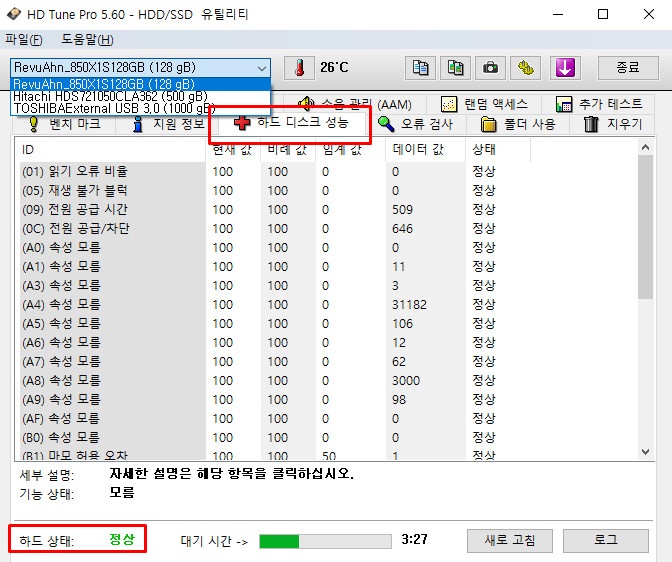The image size is (672, 562).
Task: Click the HD Tune Pro title bar icon
Action: (x=13, y=14)
